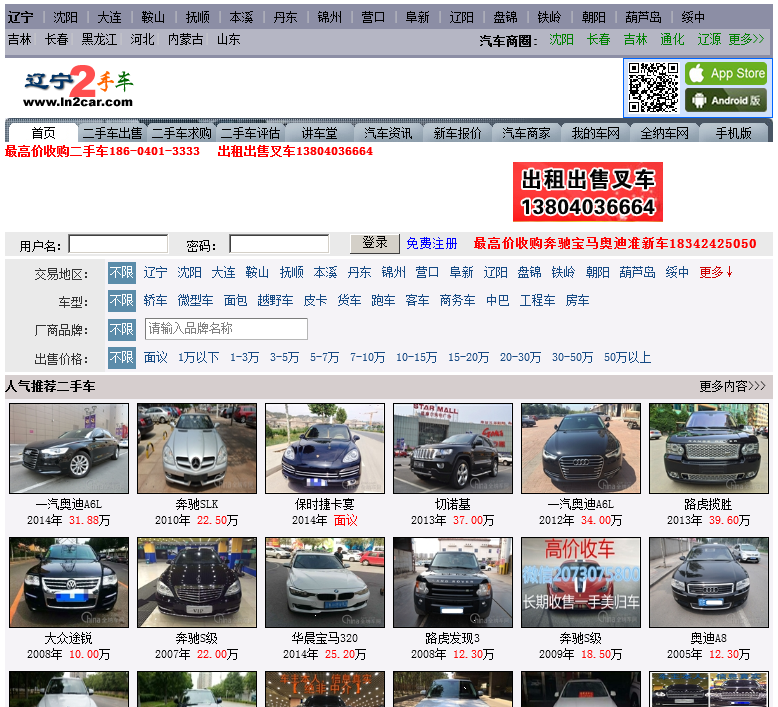Viewport: 778px width, 707px height.
Task: Click the Android版 download button
Action: [x=725, y=101]
